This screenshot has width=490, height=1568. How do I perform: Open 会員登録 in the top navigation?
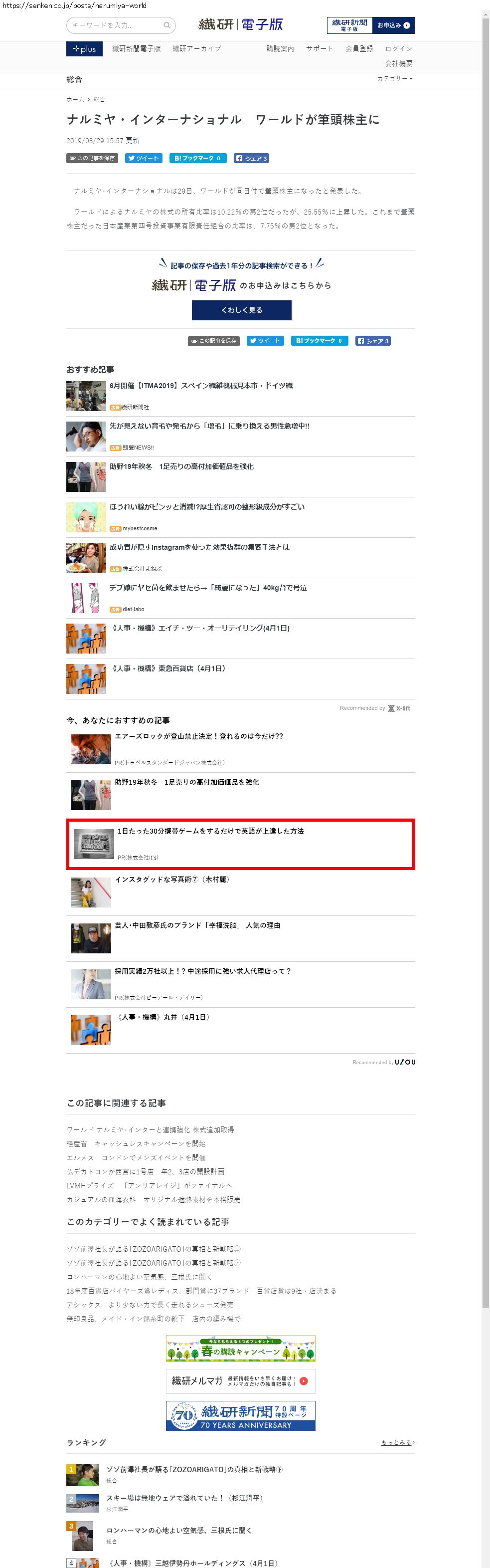point(359,49)
